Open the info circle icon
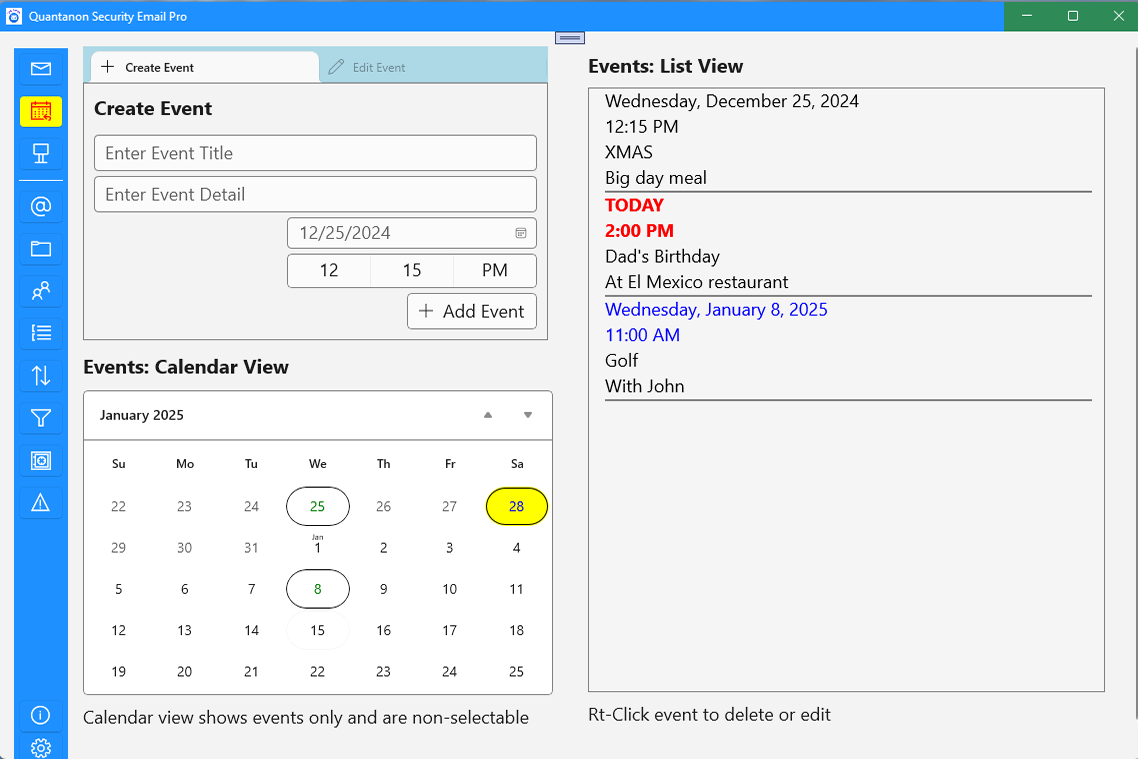1138x772 pixels. [41, 715]
